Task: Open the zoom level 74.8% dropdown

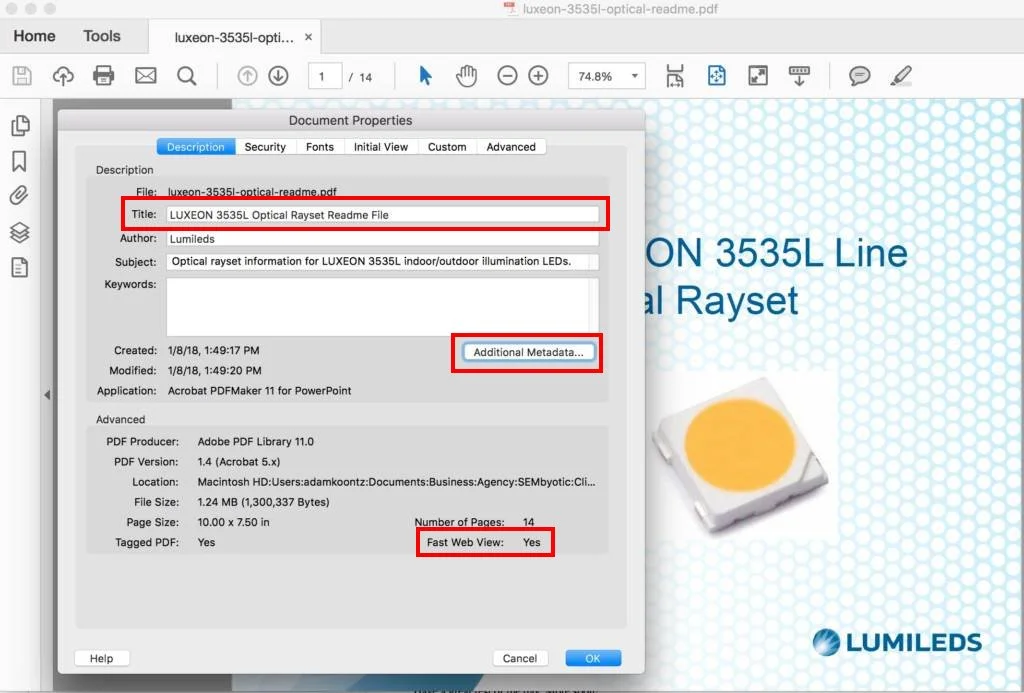Action: coord(606,76)
